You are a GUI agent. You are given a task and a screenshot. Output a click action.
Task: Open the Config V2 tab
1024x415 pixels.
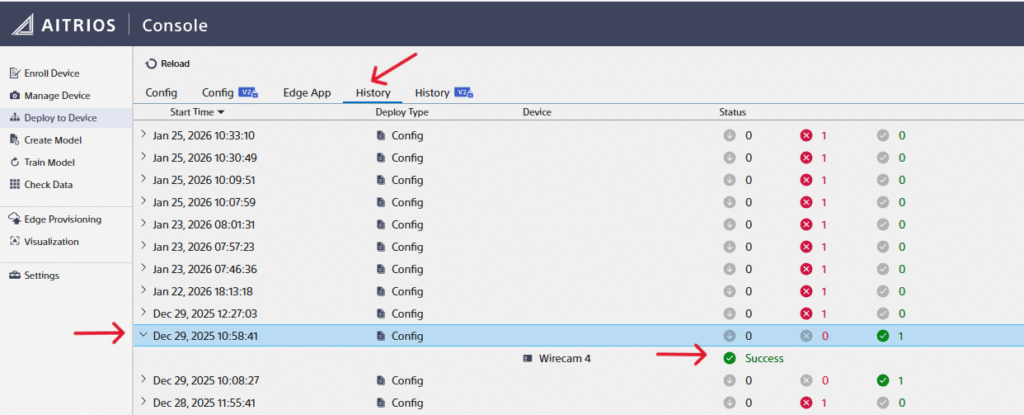coord(229,93)
